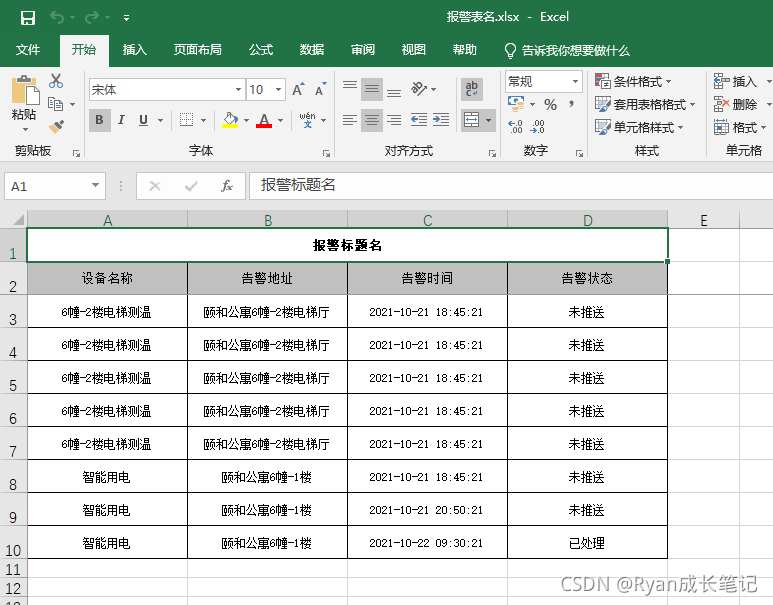Screen dimensions: 773x605
Task: Click 格式 in the cells group
Action: pyautogui.click(x=740, y=128)
